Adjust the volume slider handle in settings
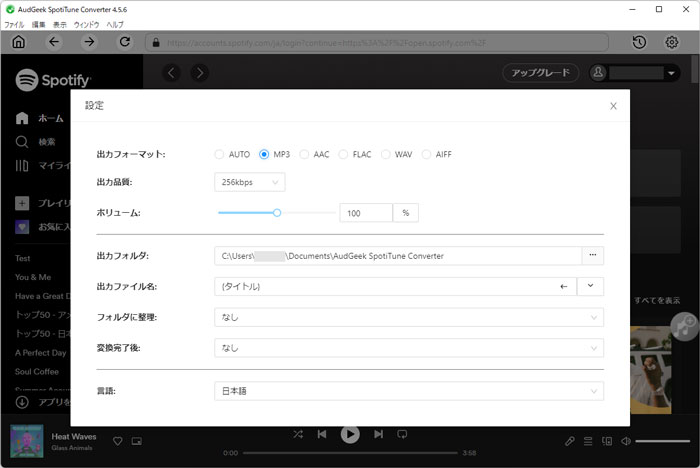 pyautogui.click(x=277, y=213)
